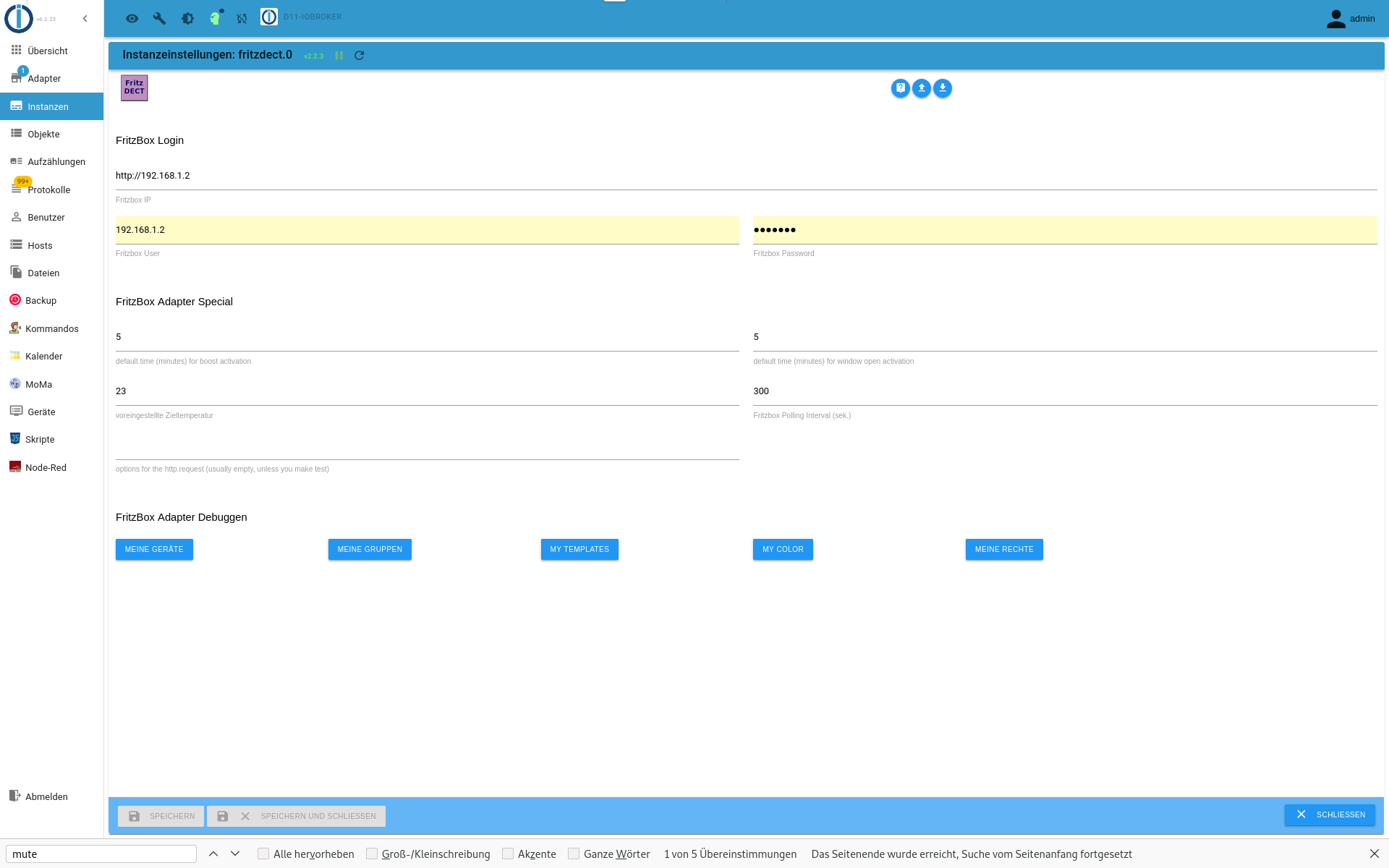Viewport: 1389px width, 868px height.
Task: Click the Fritzbox Password field
Action: tap(1065, 230)
